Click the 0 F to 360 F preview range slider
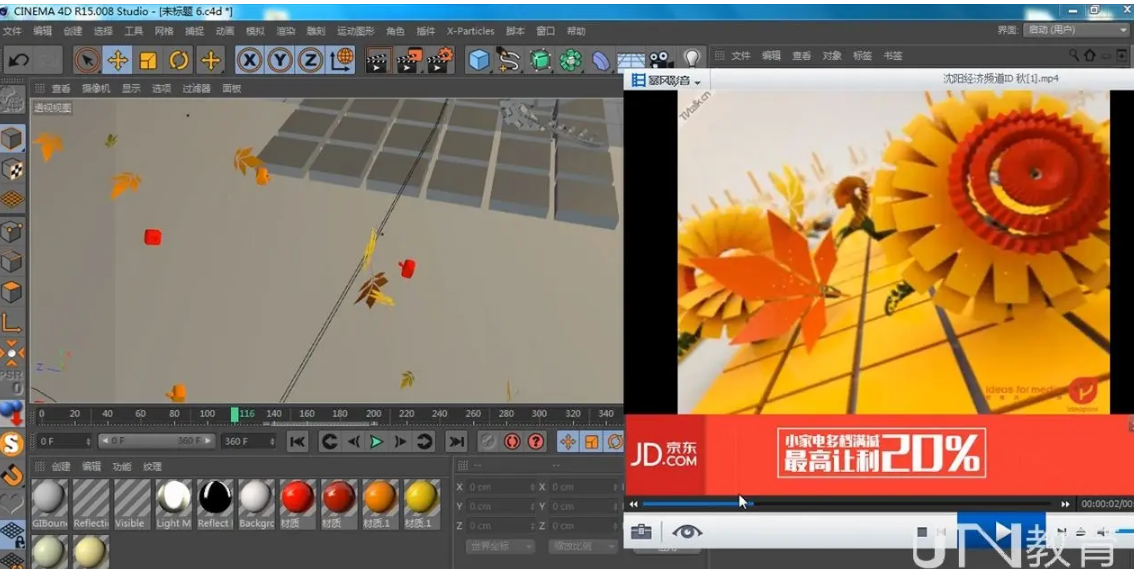The height and width of the screenshot is (569, 1134). click(x=156, y=441)
